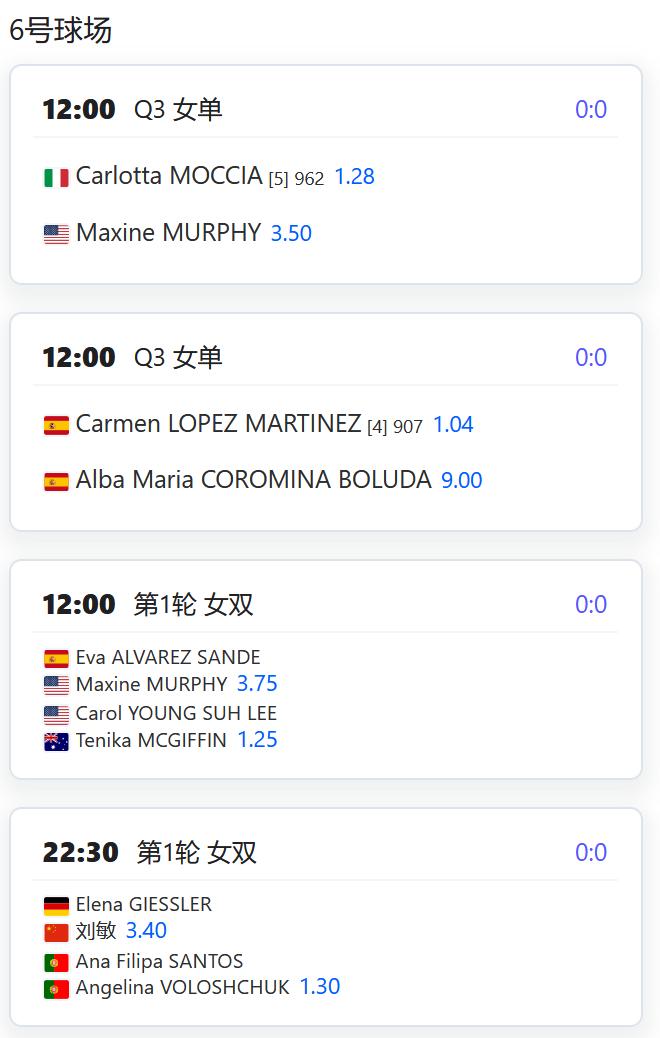Select odds 3.50 for Maxine MURPHY

(291, 233)
